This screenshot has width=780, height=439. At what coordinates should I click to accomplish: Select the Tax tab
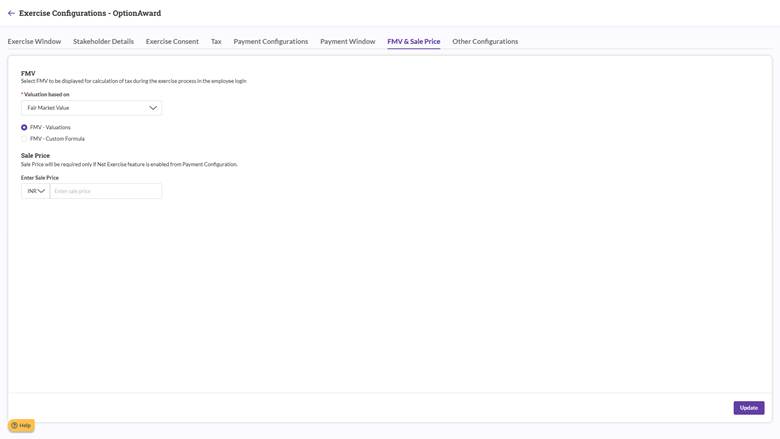216,41
